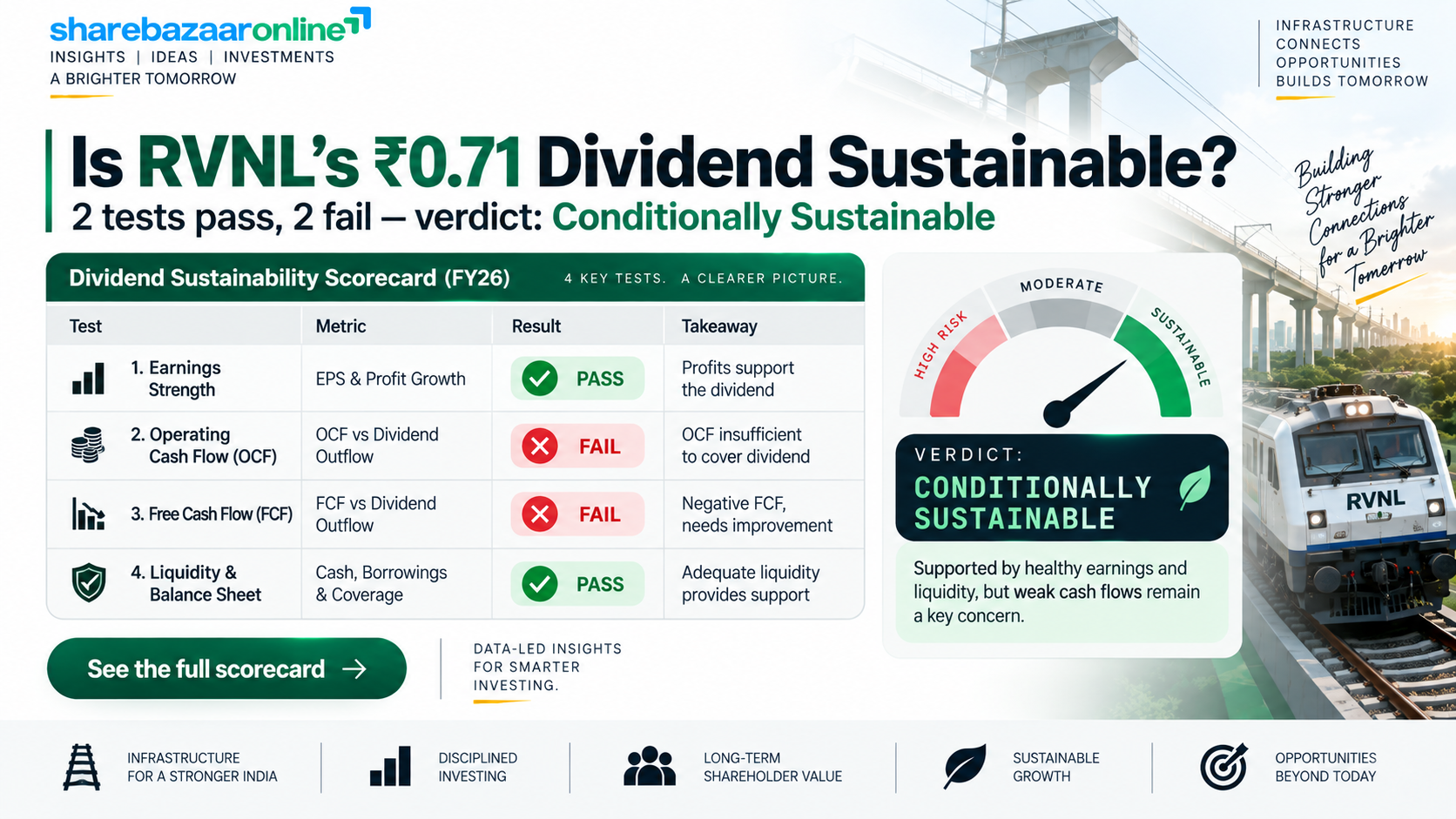Click the leaf icon in the verdict box
1456x819 pixels.
pos(1194,488)
